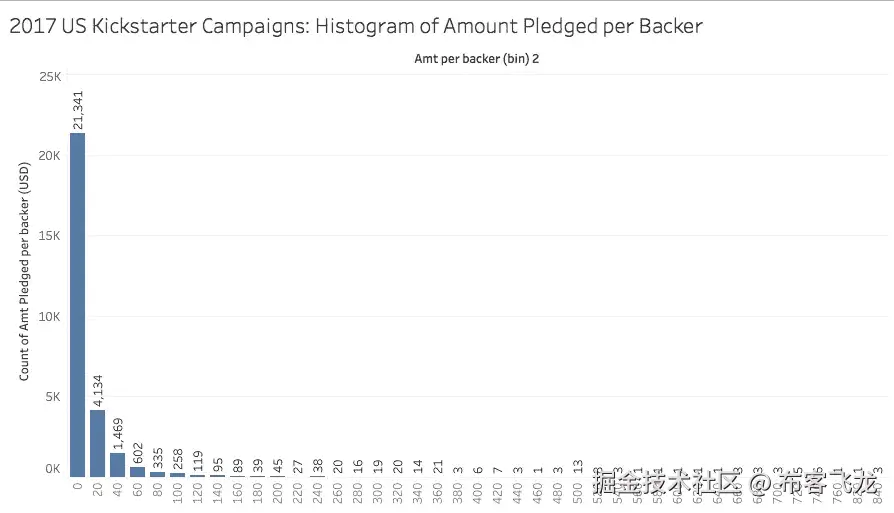Click the 'Amt per backer (bin) 2' header
This screenshot has height=513, width=894.
coord(477,59)
